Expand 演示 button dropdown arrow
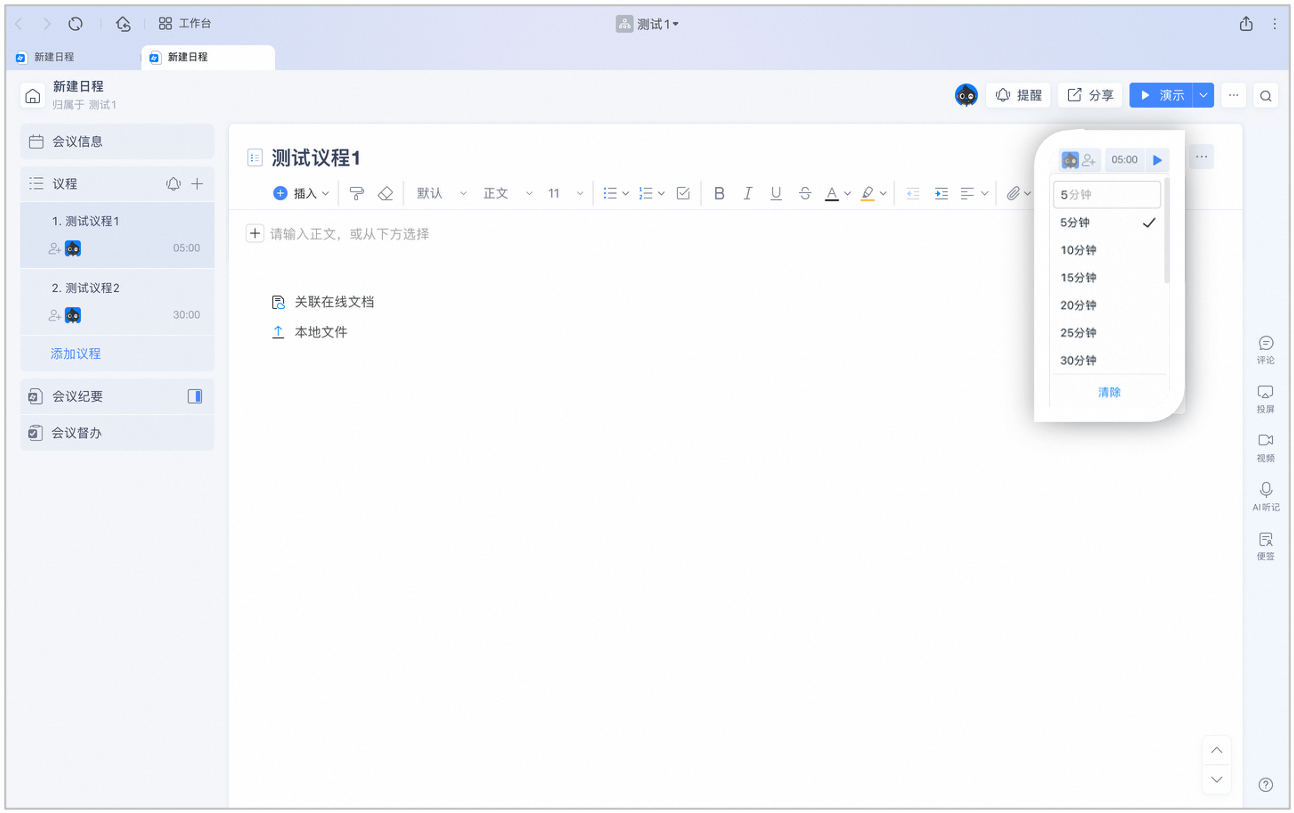1294x813 pixels. [1204, 96]
